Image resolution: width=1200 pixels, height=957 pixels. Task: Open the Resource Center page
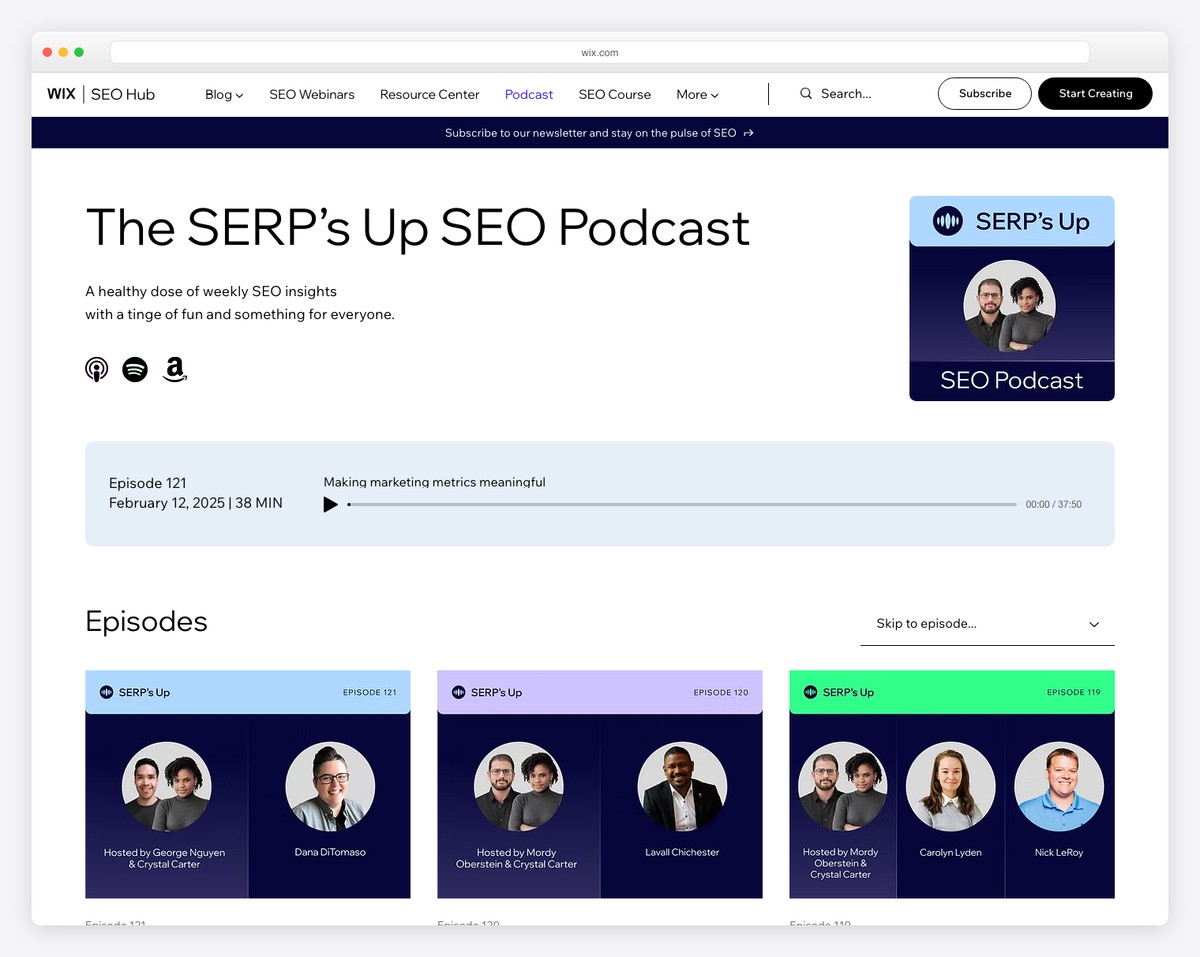pyautogui.click(x=429, y=94)
